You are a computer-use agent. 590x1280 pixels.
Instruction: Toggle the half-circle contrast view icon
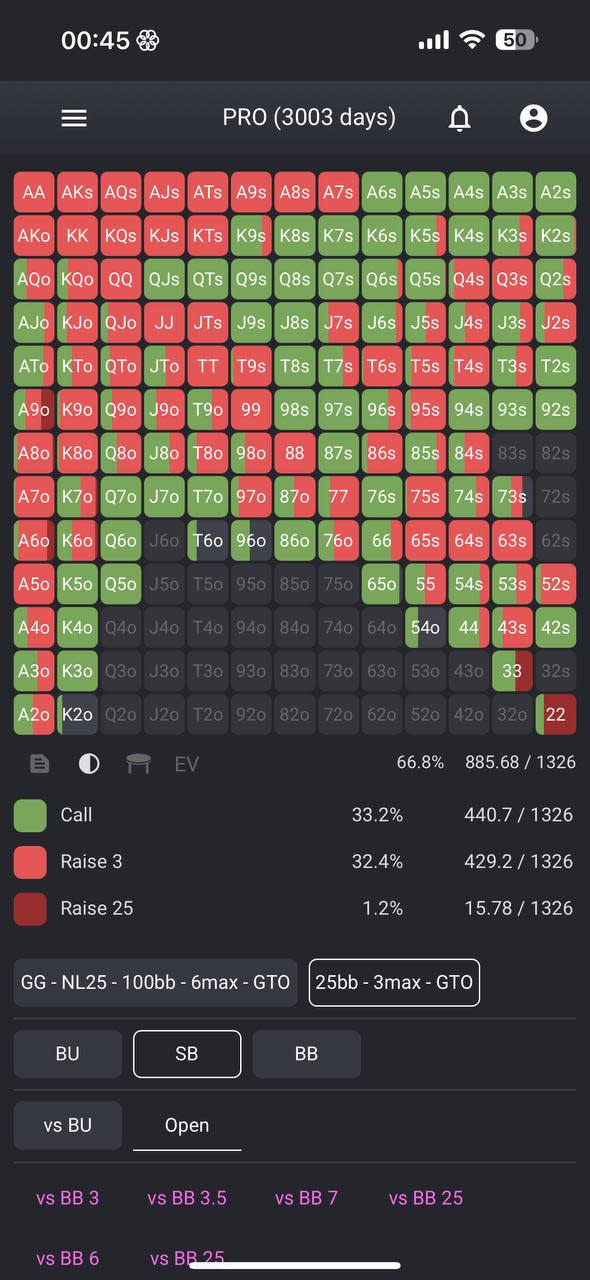[x=89, y=764]
